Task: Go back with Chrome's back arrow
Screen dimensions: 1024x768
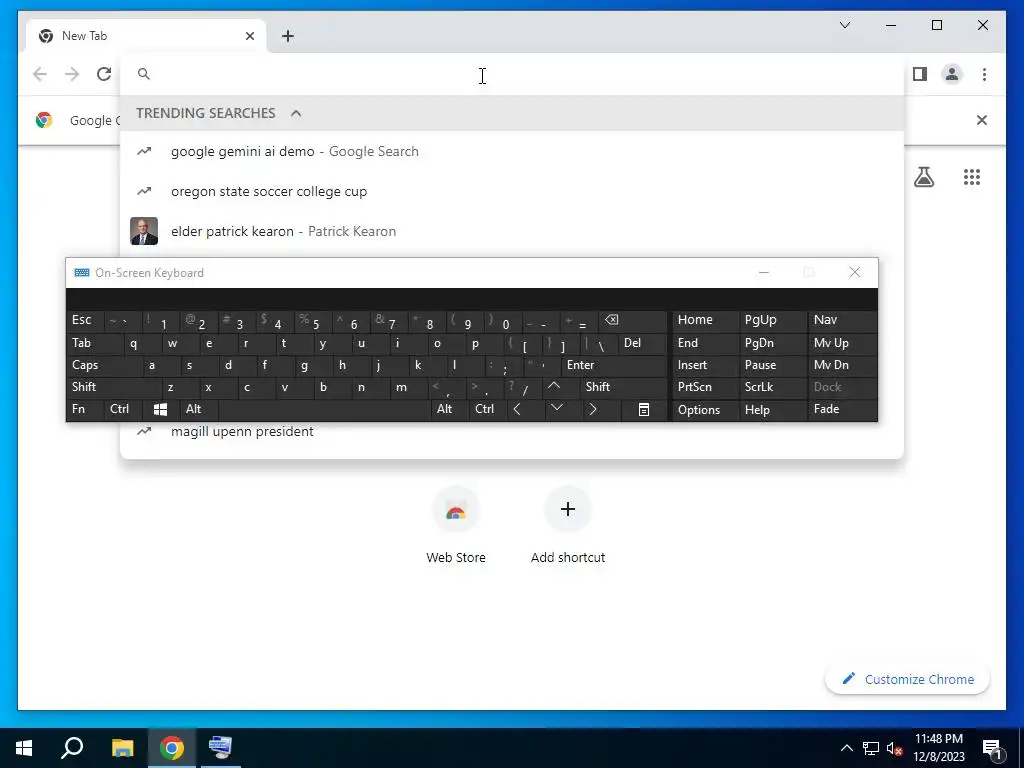Action: tap(40, 74)
